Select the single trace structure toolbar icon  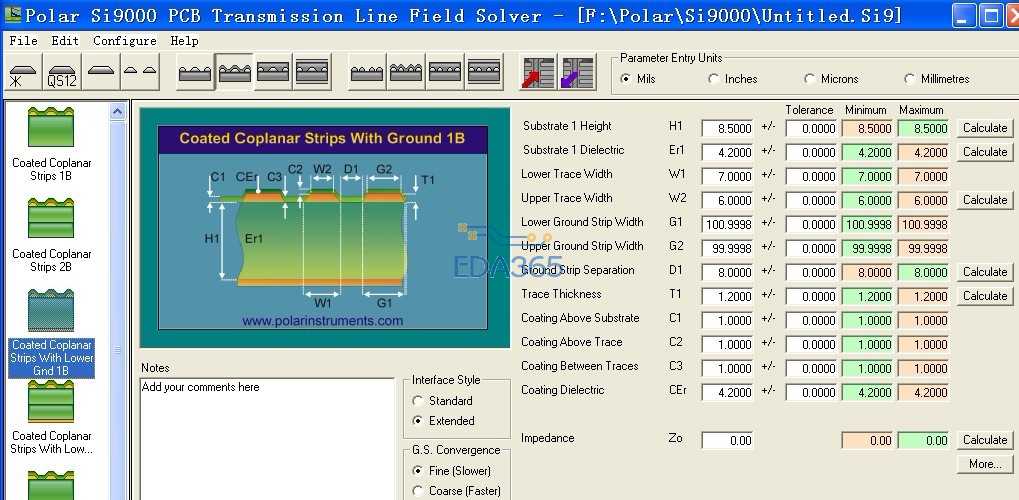pyautogui.click(x=101, y=72)
